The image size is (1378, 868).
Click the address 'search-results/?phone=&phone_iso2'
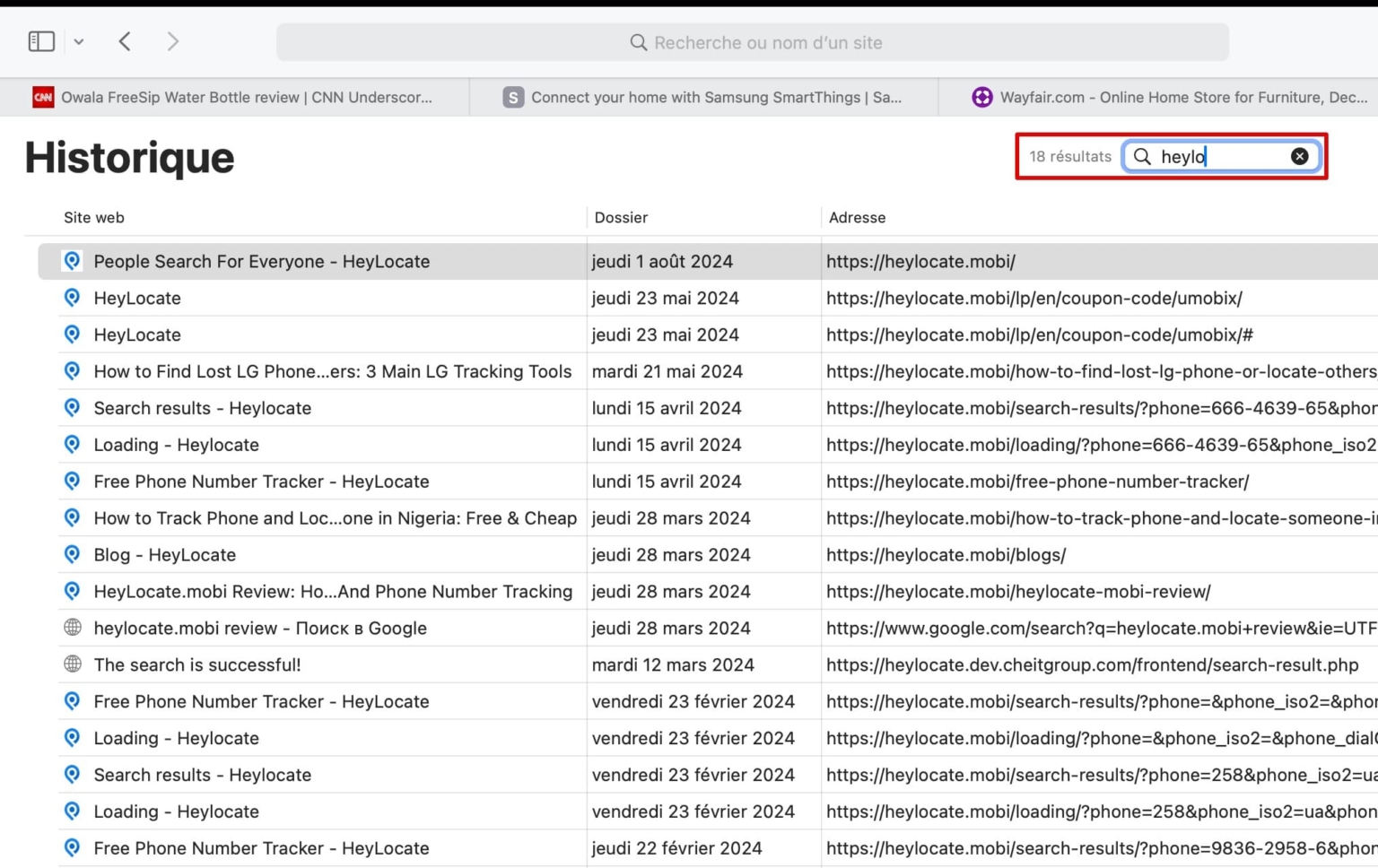1102,702
